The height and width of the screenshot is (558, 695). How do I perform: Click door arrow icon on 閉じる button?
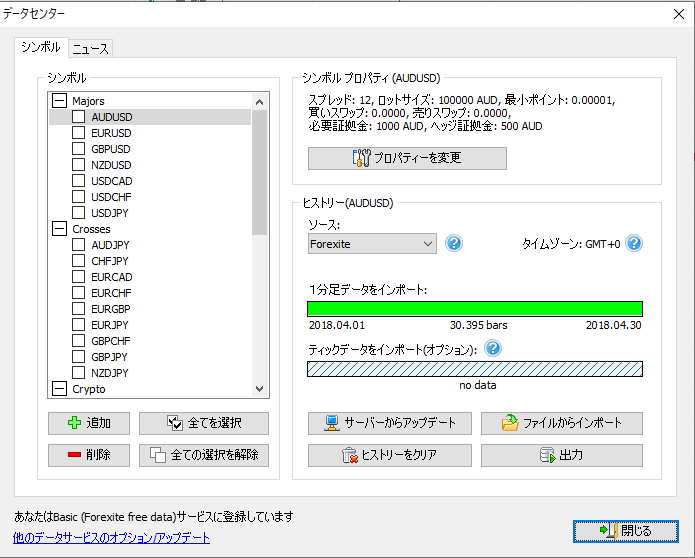coord(608,531)
